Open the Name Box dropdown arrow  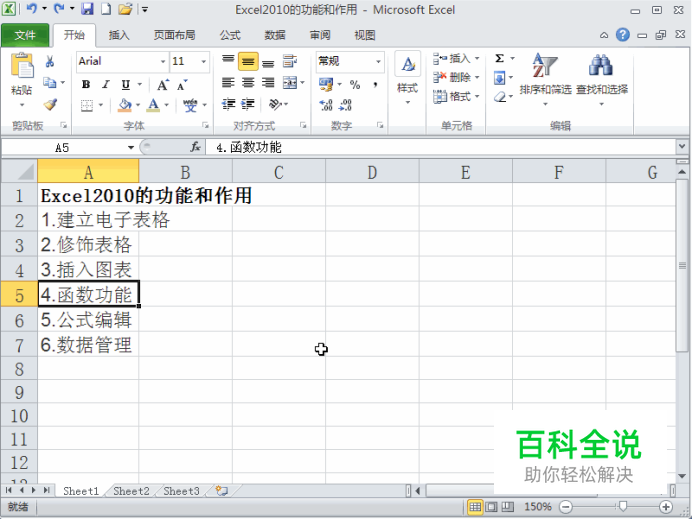coord(131,147)
